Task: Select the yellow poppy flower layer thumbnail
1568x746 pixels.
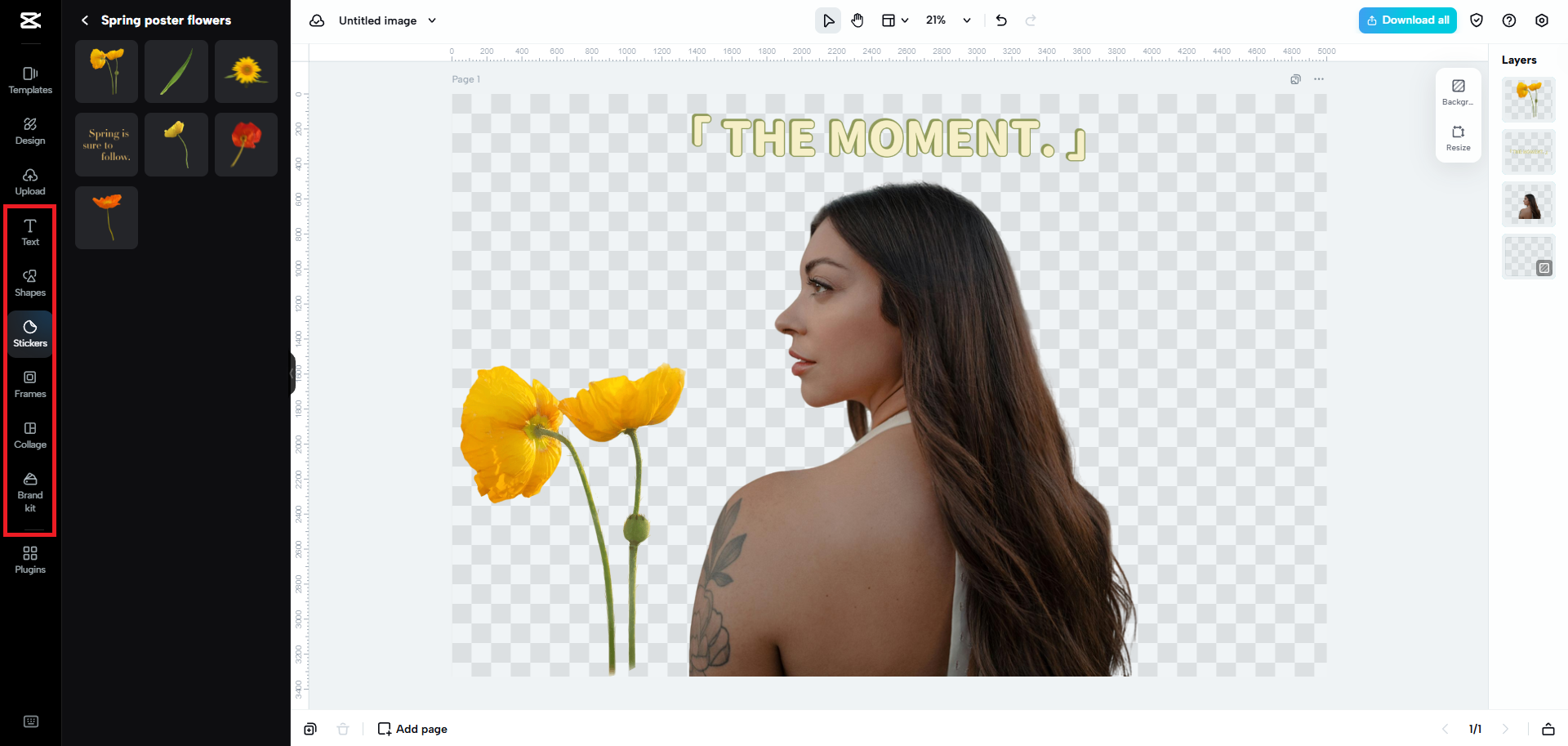Action: click(1528, 100)
